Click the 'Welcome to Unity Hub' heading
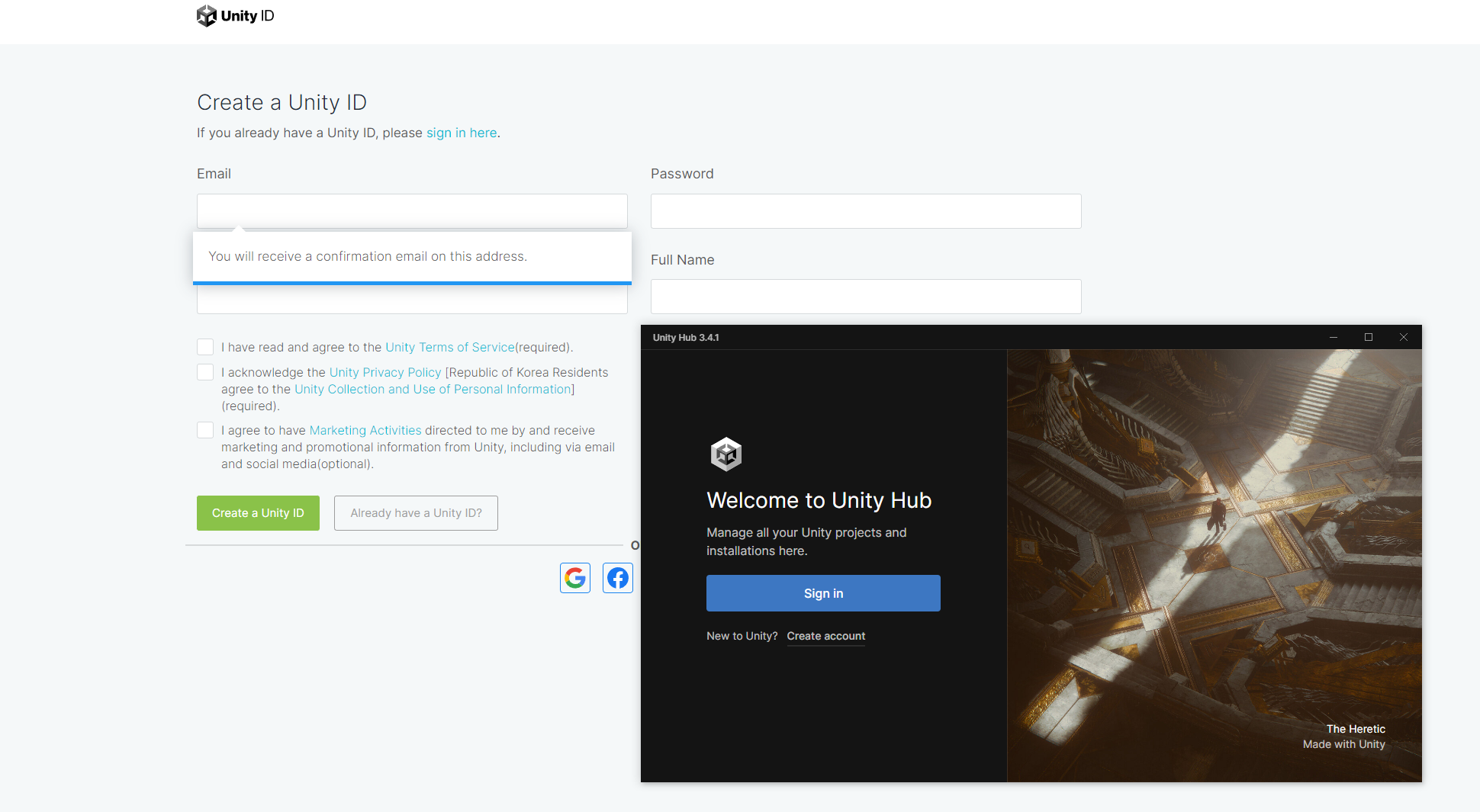The image size is (1480, 812). 819,500
